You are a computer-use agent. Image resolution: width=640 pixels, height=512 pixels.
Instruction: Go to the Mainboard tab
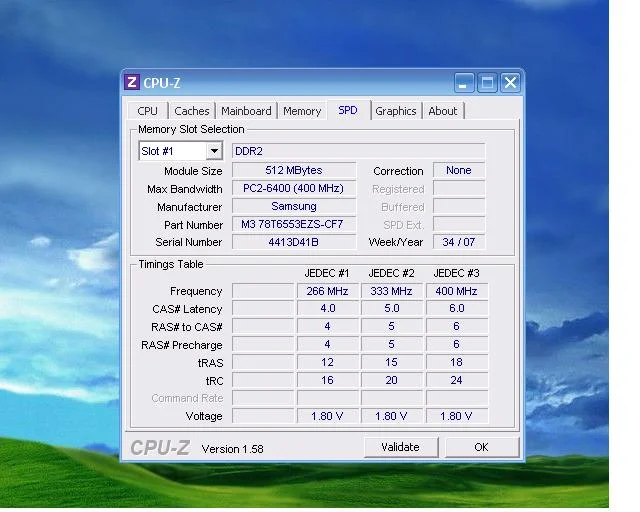tap(246, 111)
